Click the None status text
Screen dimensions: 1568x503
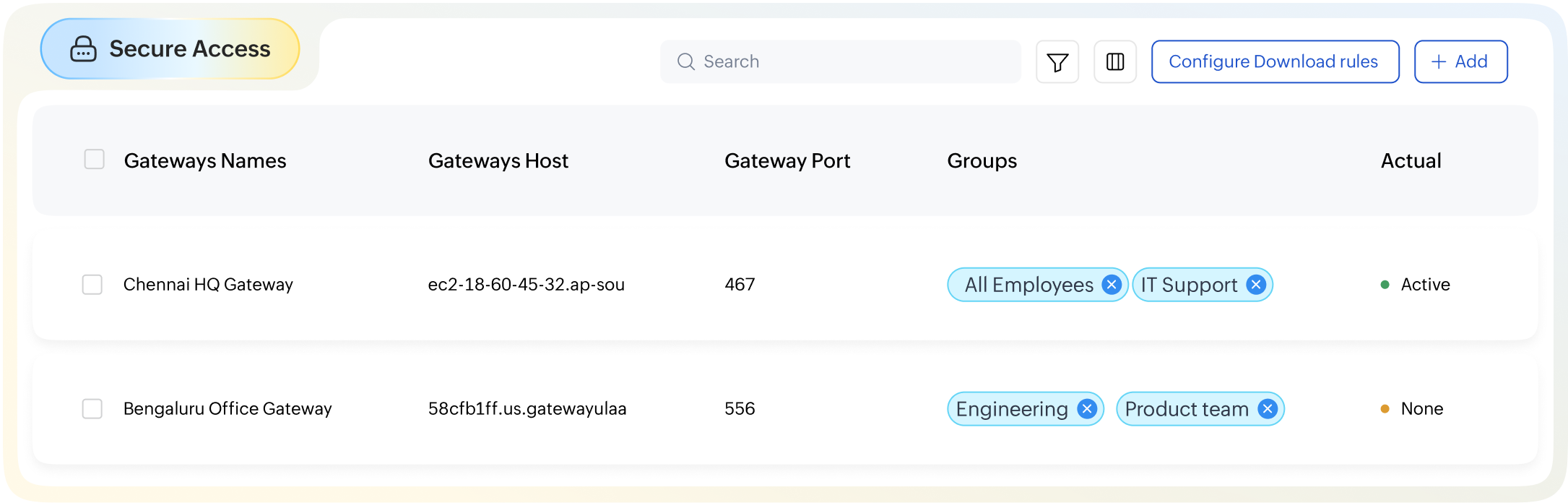click(x=1421, y=409)
